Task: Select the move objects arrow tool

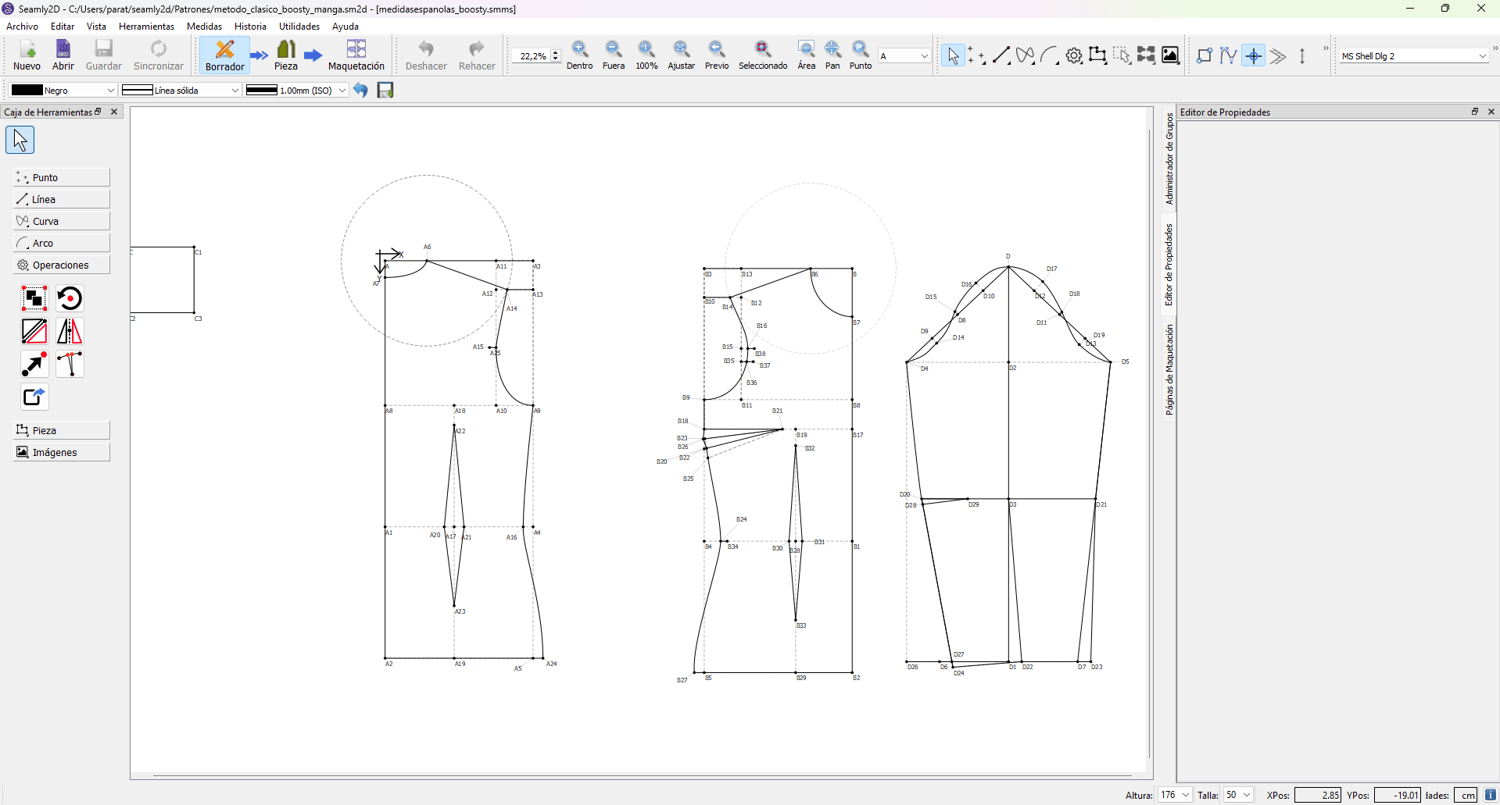Action: 34,364
